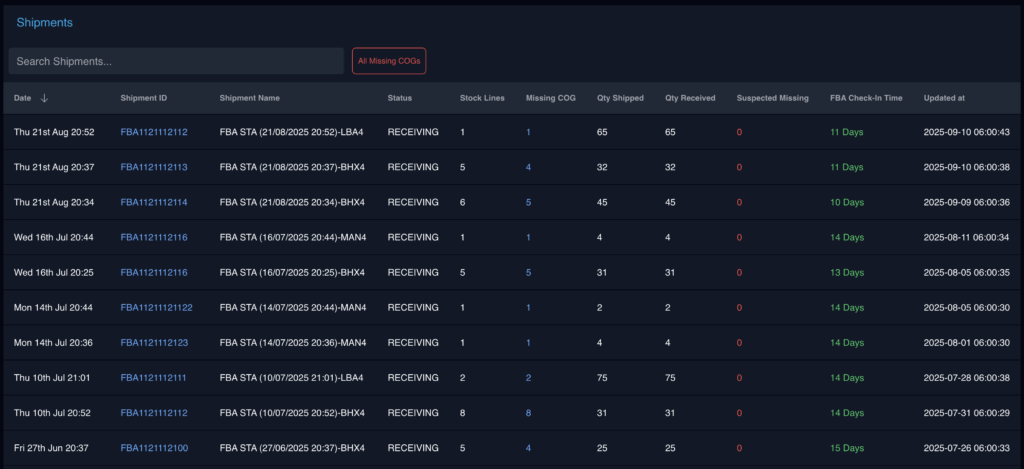Image resolution: width=1024 pixels, height=469 pixels.
Task: Click the Suspected Missing column header
Action: tap(772, 98)
